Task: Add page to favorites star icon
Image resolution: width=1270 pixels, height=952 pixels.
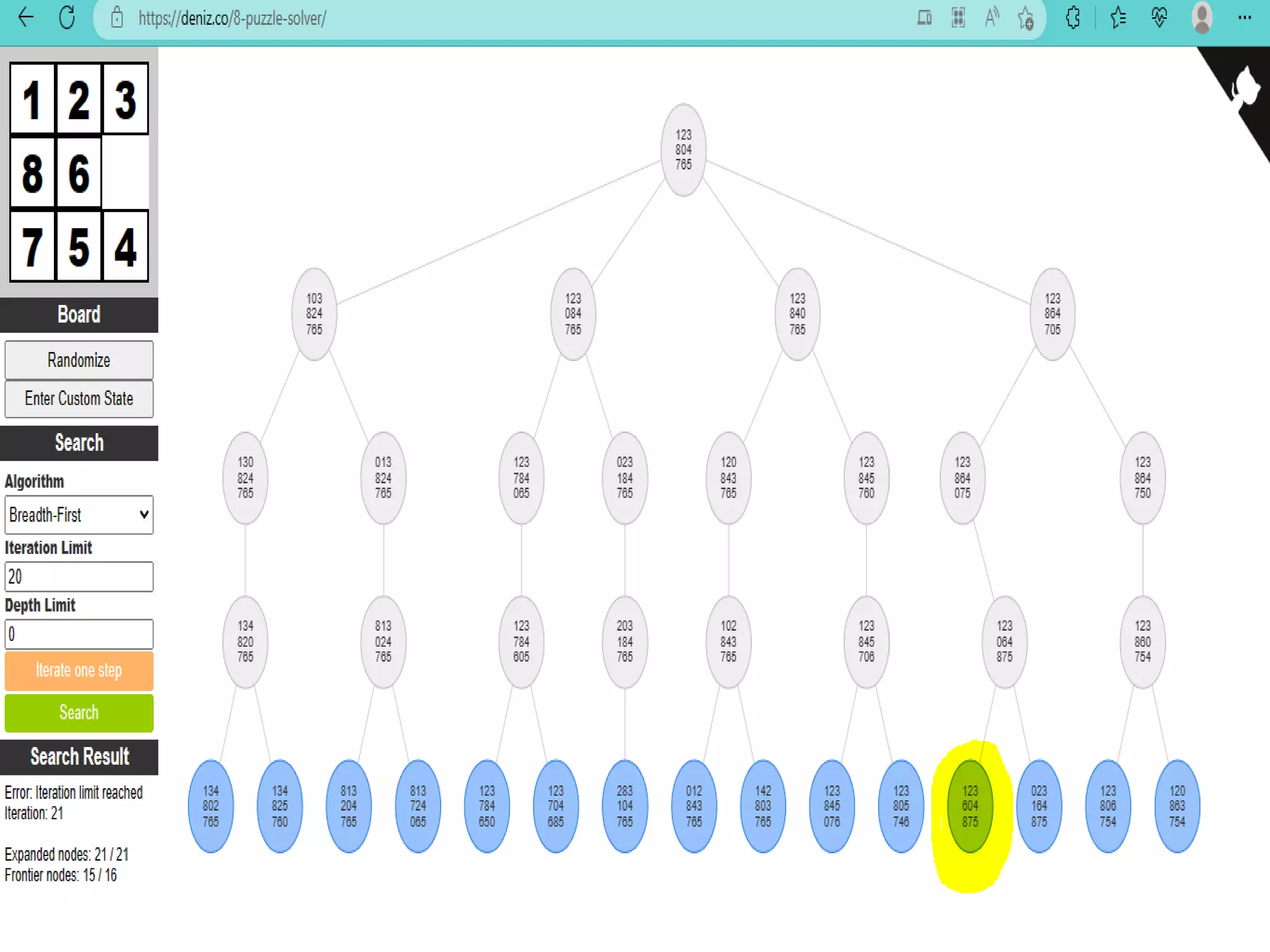Action: [x=1026, y=18]
